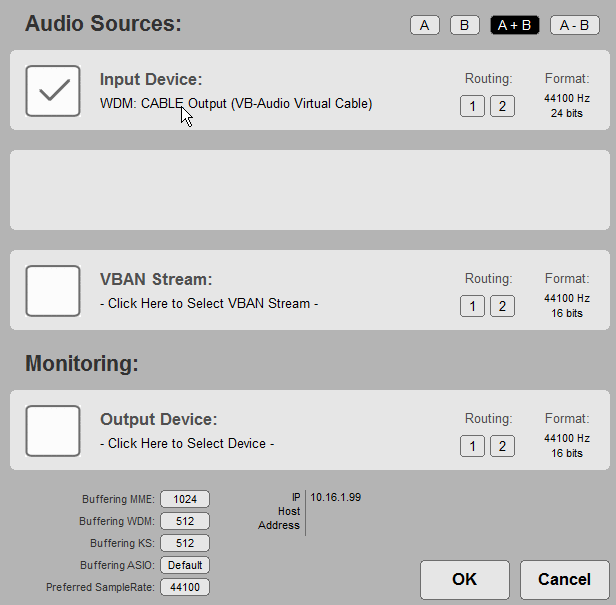Enable the Output Device monitoring checkbox
The width and height of the screenshot is (616, 605).
tap(52, 431)
